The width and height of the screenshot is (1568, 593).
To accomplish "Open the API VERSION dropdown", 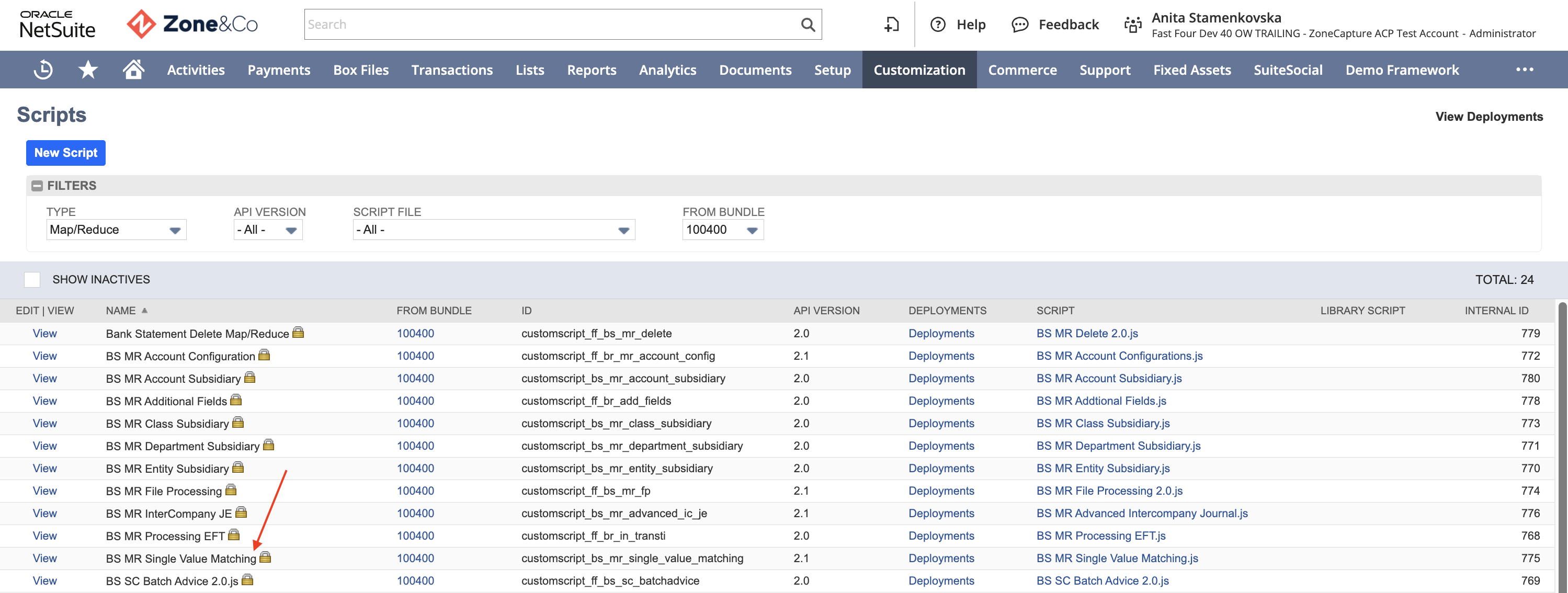I will click(x=268, y=230).
